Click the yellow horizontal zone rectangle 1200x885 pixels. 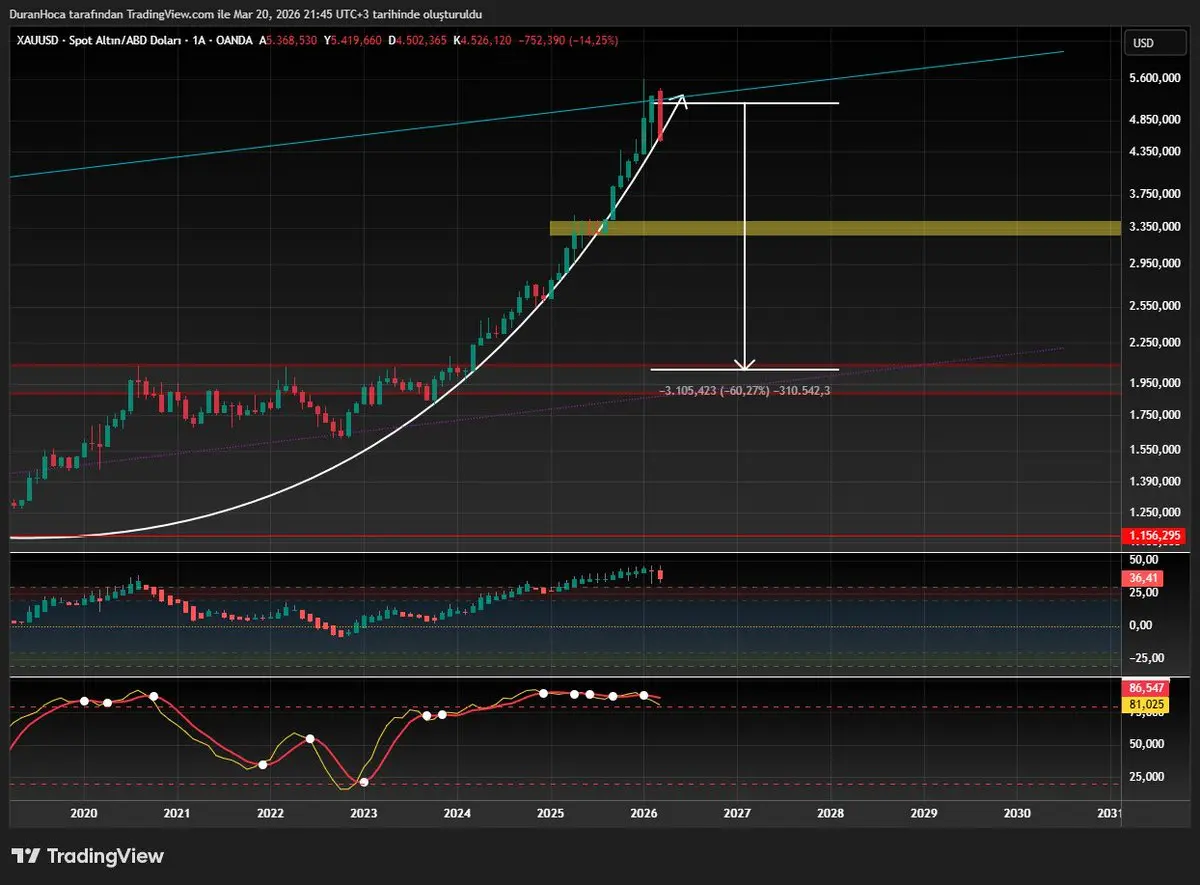coord(835,229)
